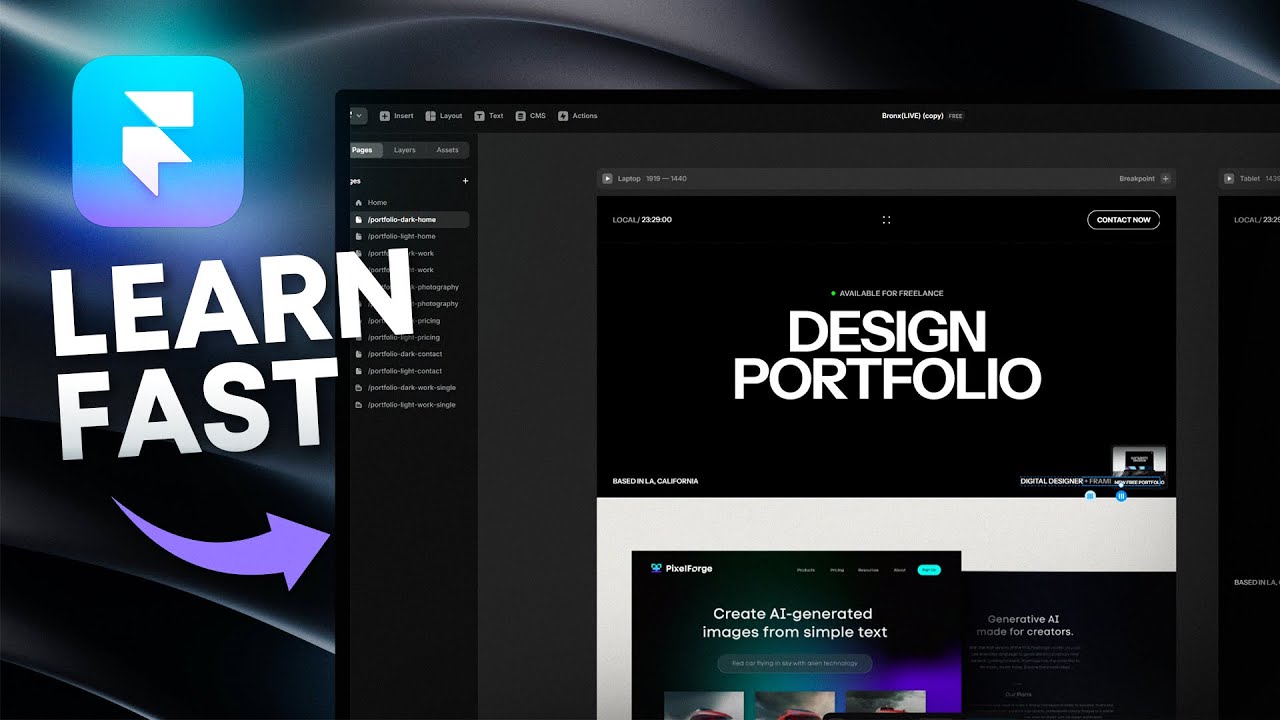
Task: Click the four-dot menu icon in the Laptop breakpoint header
Action: coord(886,220)
